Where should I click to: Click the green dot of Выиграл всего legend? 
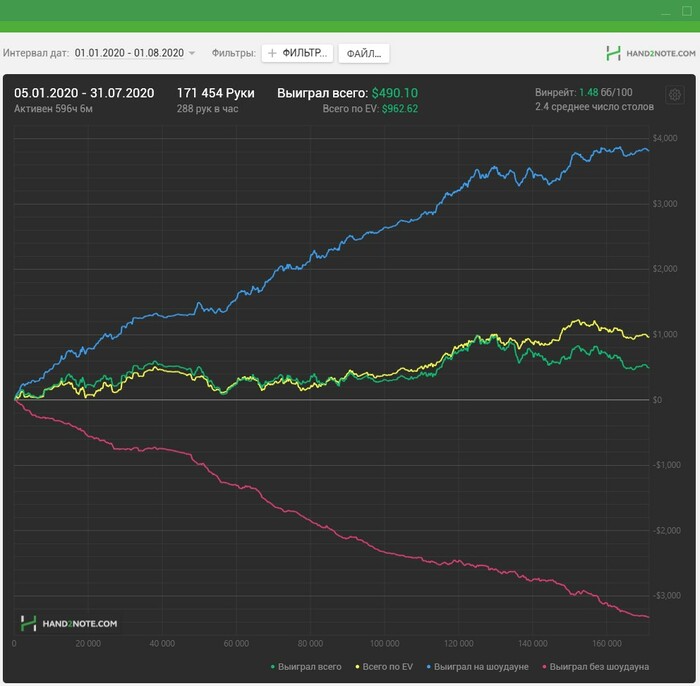(x=273, y=667)
